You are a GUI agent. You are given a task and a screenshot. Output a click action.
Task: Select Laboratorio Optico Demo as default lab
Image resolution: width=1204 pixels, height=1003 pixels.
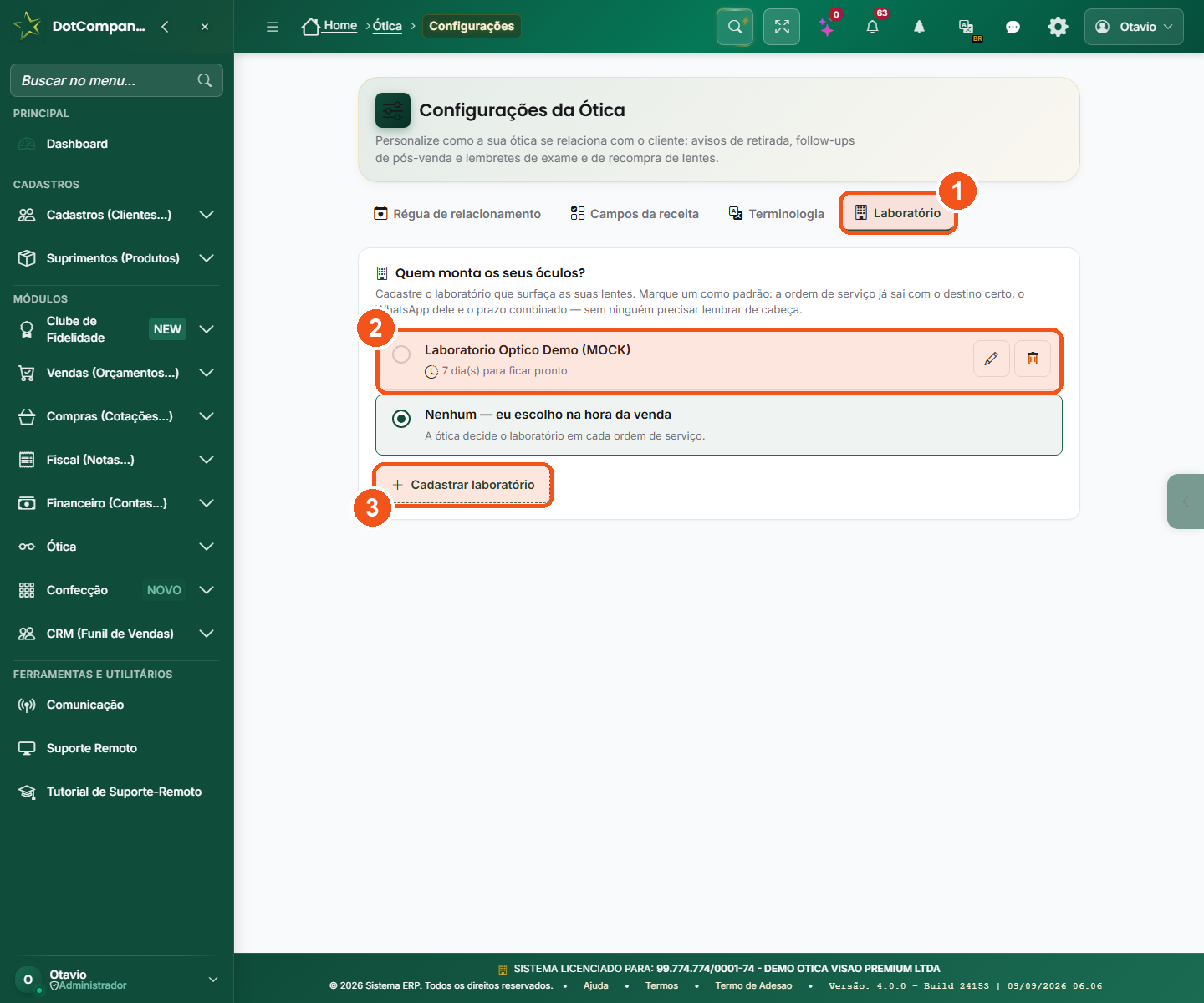pos(401,354)
